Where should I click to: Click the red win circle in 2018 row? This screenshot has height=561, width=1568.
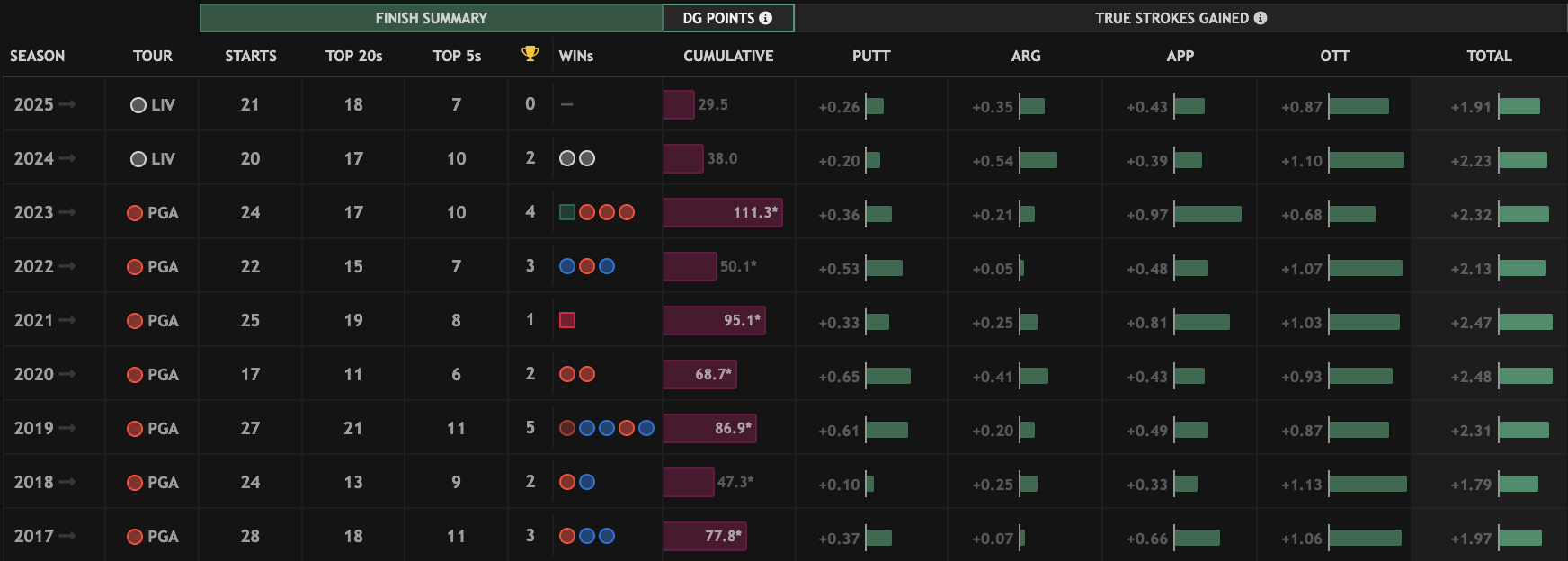[x=567, y=482]
